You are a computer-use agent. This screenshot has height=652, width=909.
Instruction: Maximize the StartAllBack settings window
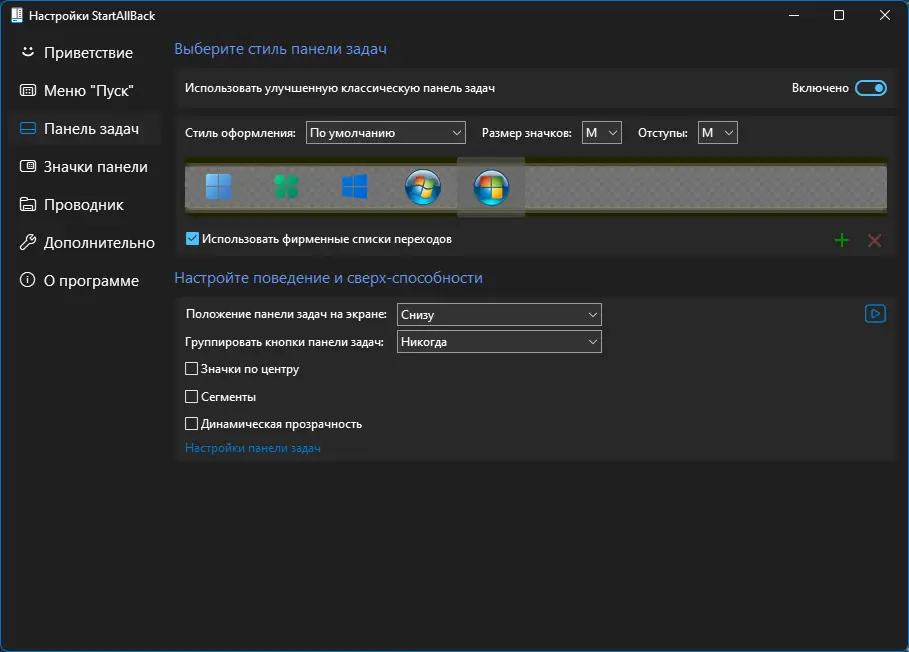pos(839,16)
